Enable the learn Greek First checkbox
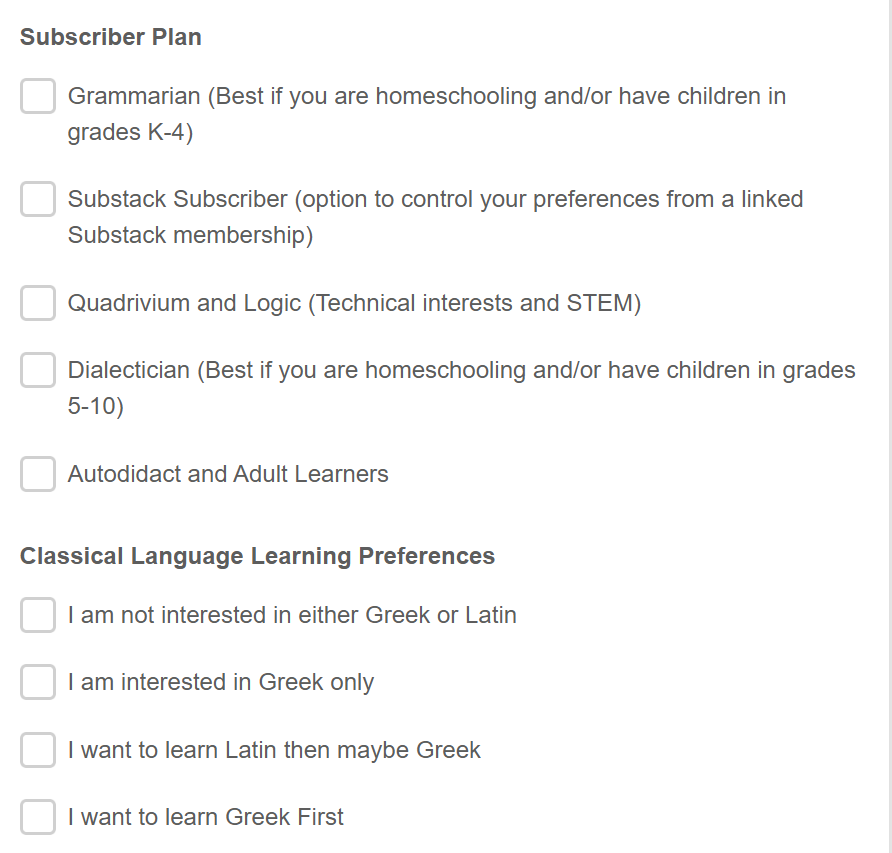Screen dimensions: 892x853 [38, 817]
